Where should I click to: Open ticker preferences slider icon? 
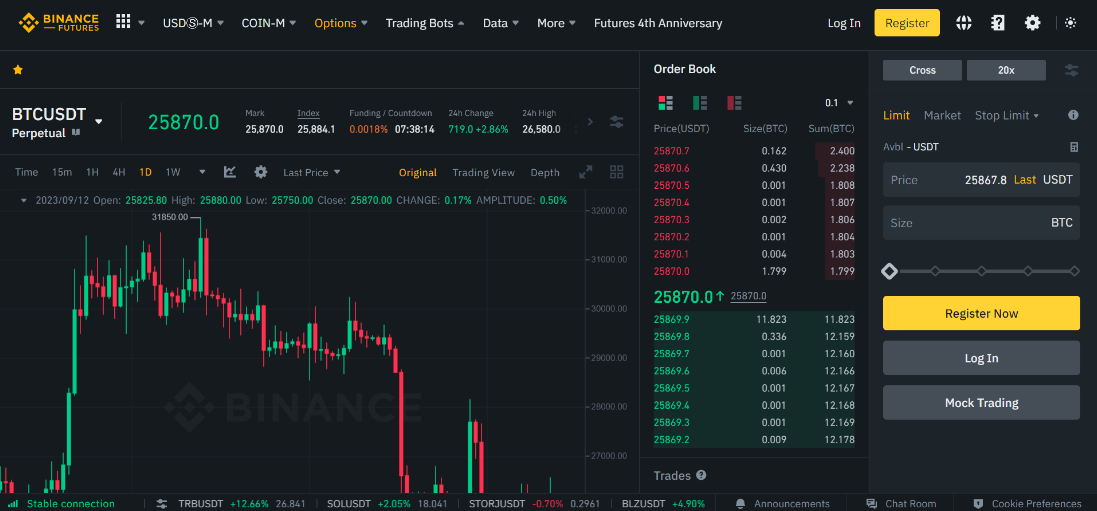(x=616, y=122)
